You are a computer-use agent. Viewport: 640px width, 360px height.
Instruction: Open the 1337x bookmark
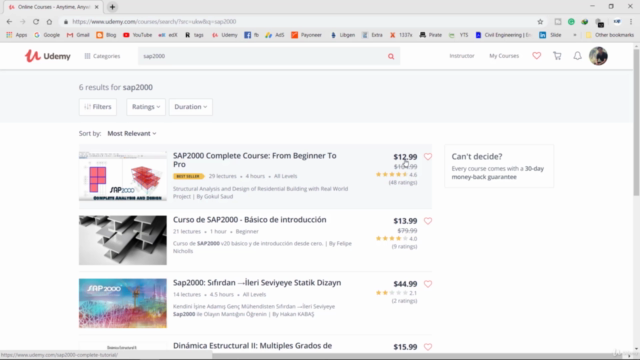tap(401, 35)
